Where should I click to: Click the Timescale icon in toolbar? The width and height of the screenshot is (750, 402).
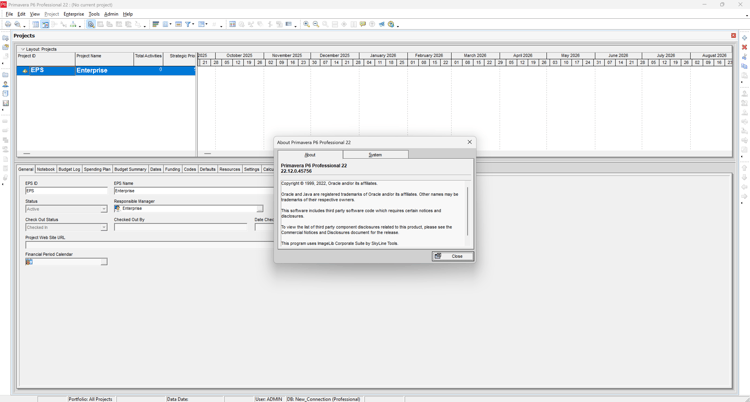[x=179, y=24]
